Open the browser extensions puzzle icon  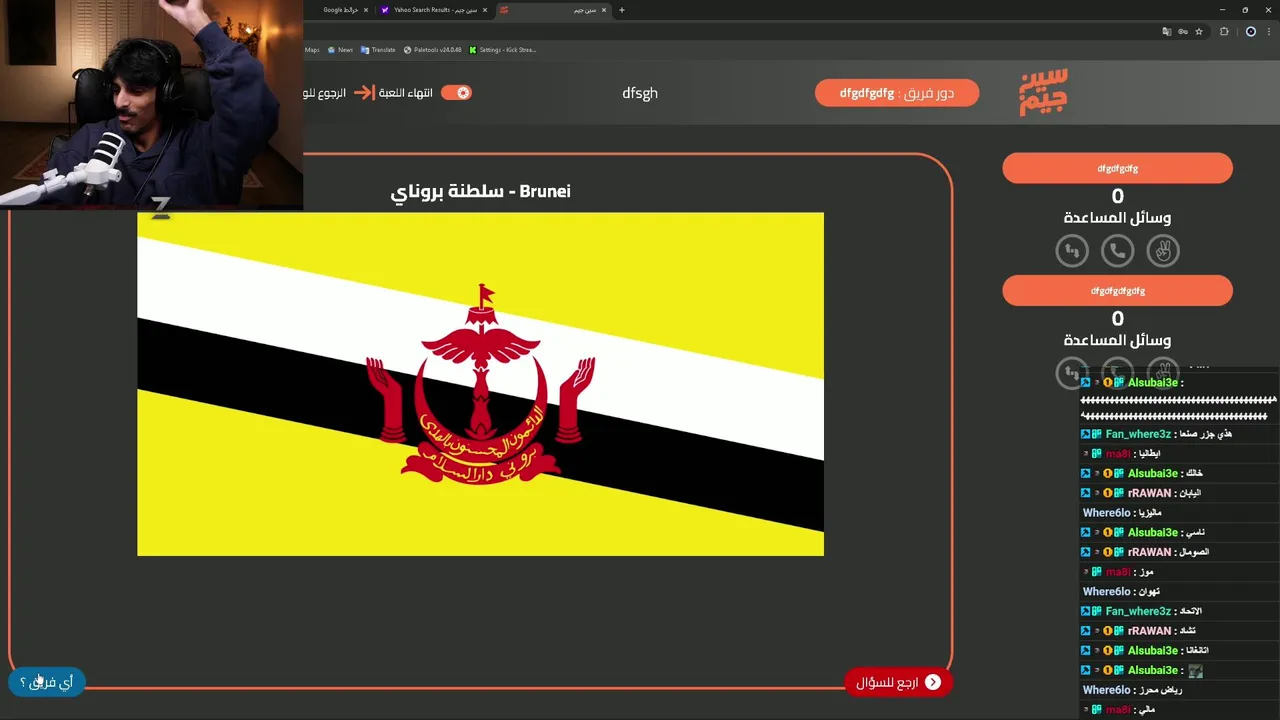point(1224,32)
